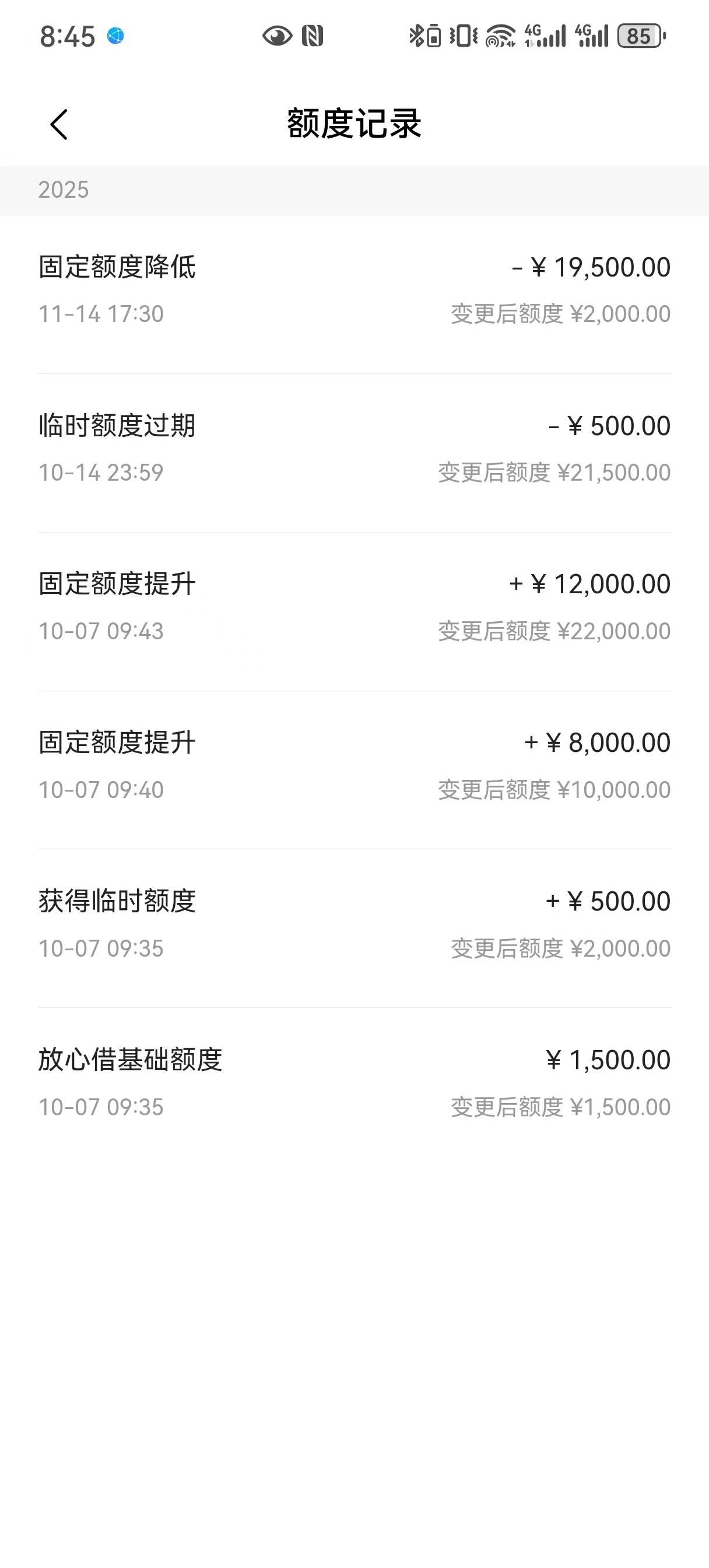Tap the NFC status icon
The height and width of the screenshot is (1568, 709).
312,37
